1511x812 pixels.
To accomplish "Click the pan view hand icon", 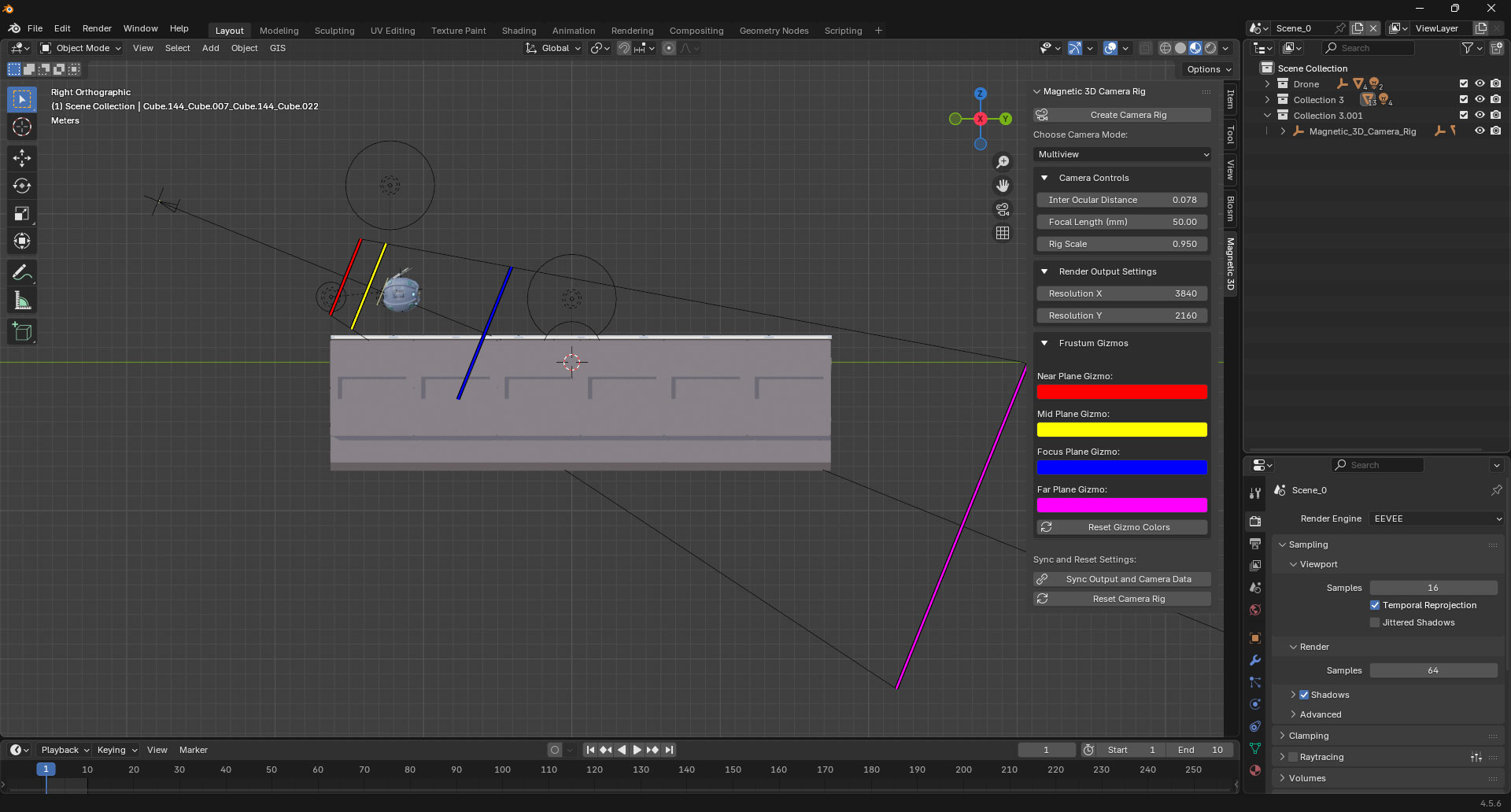I will 1003,186.
